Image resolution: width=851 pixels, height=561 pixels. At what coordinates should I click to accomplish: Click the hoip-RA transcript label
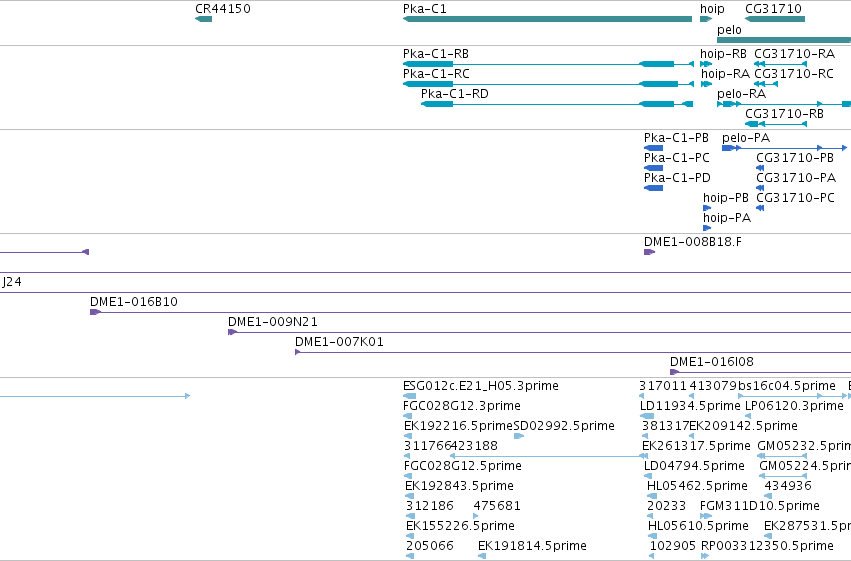coord(725,74)
